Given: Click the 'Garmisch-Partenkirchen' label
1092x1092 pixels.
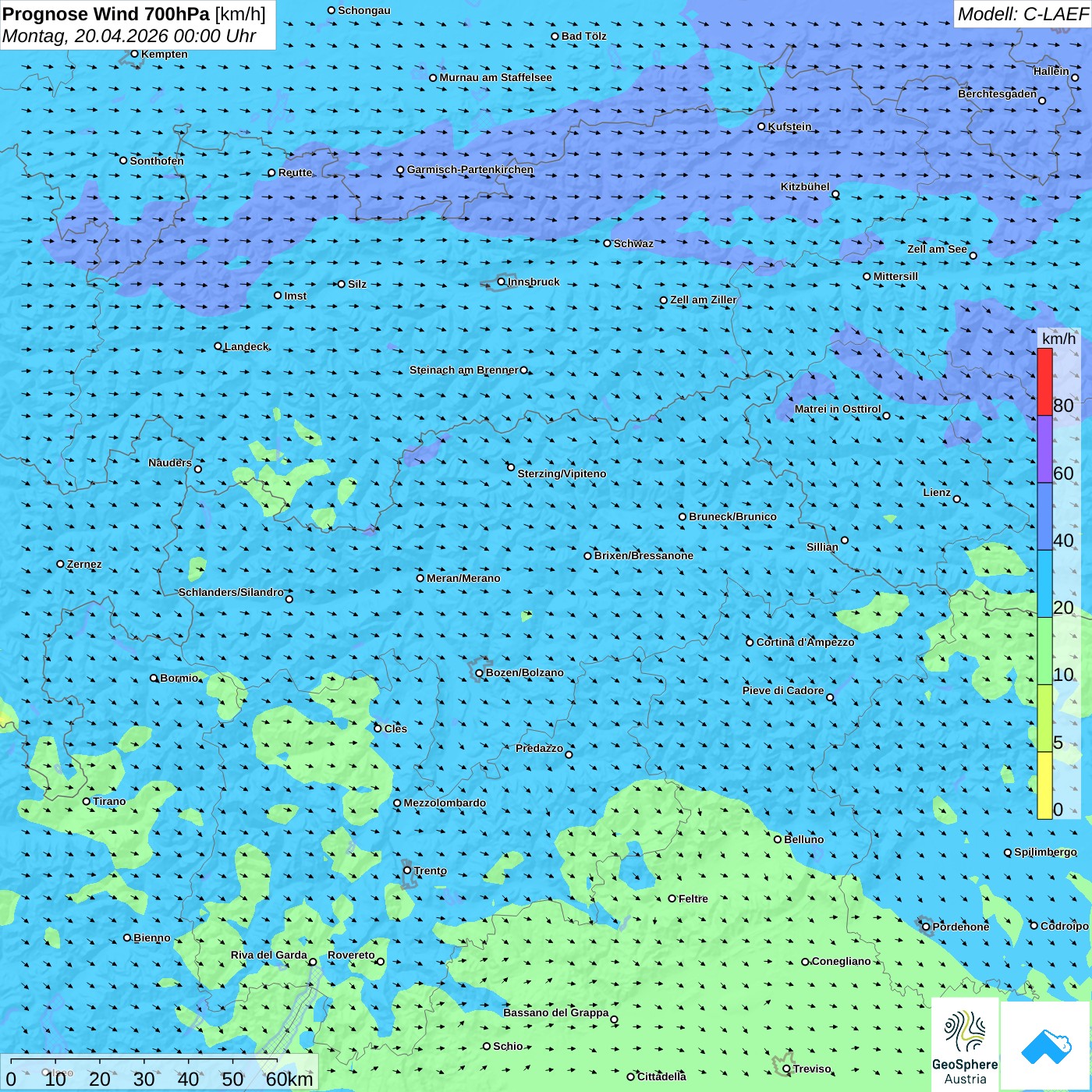Looking at the screenshot, I should 470,169.
